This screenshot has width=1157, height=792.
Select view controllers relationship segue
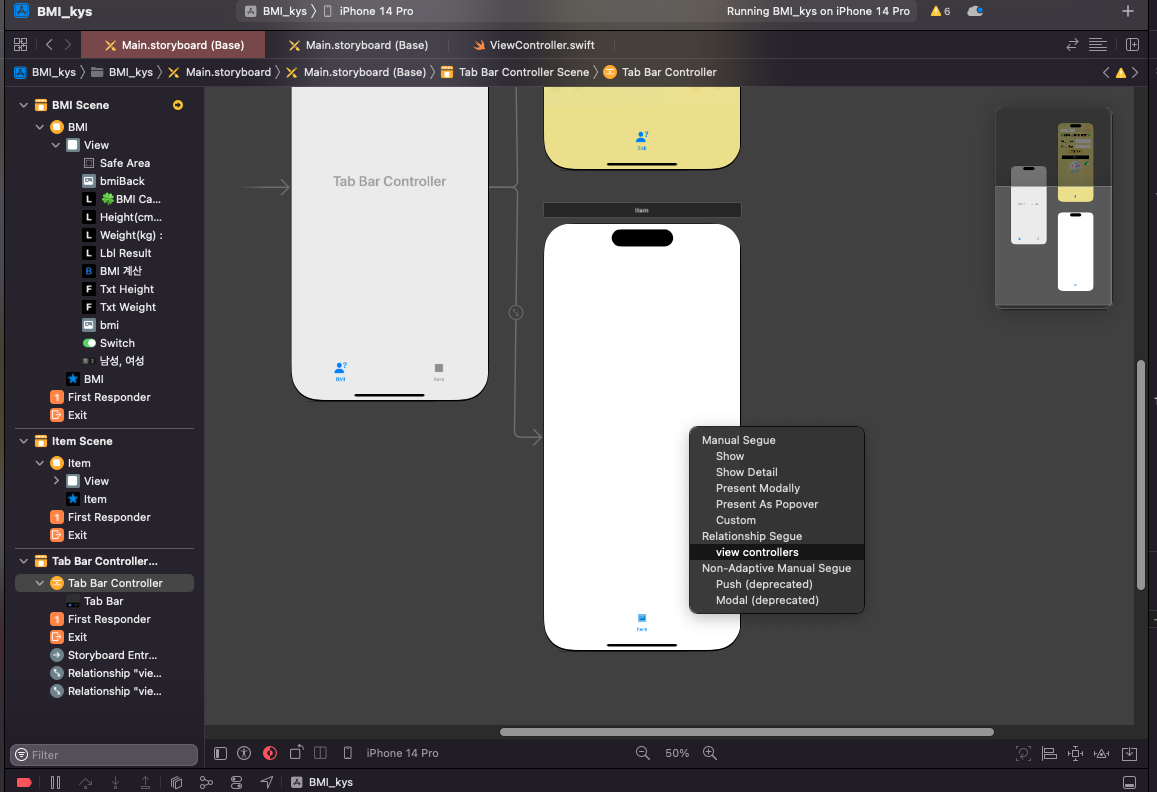pos(776,552)
